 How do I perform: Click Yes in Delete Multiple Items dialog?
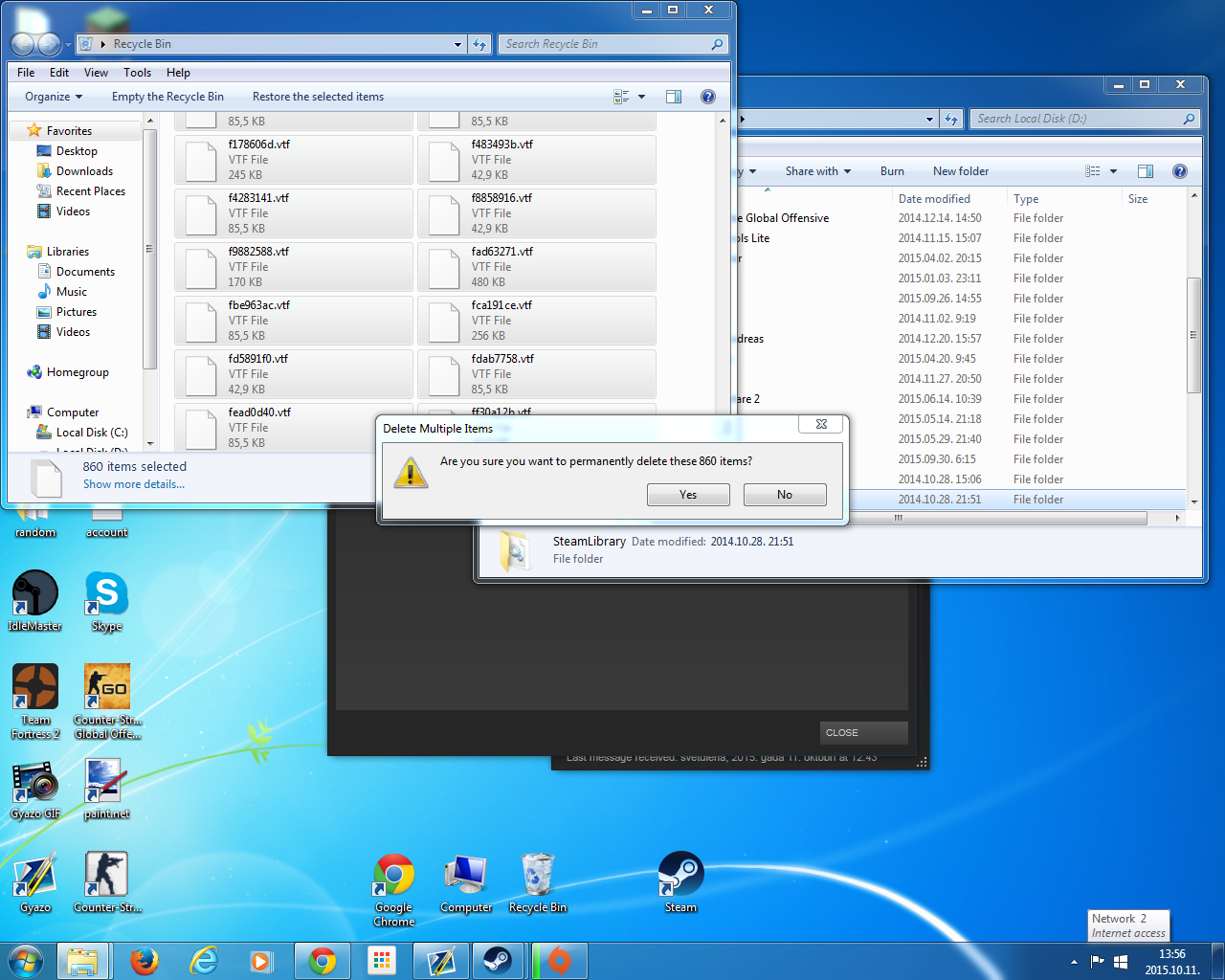tap(688, 495)
